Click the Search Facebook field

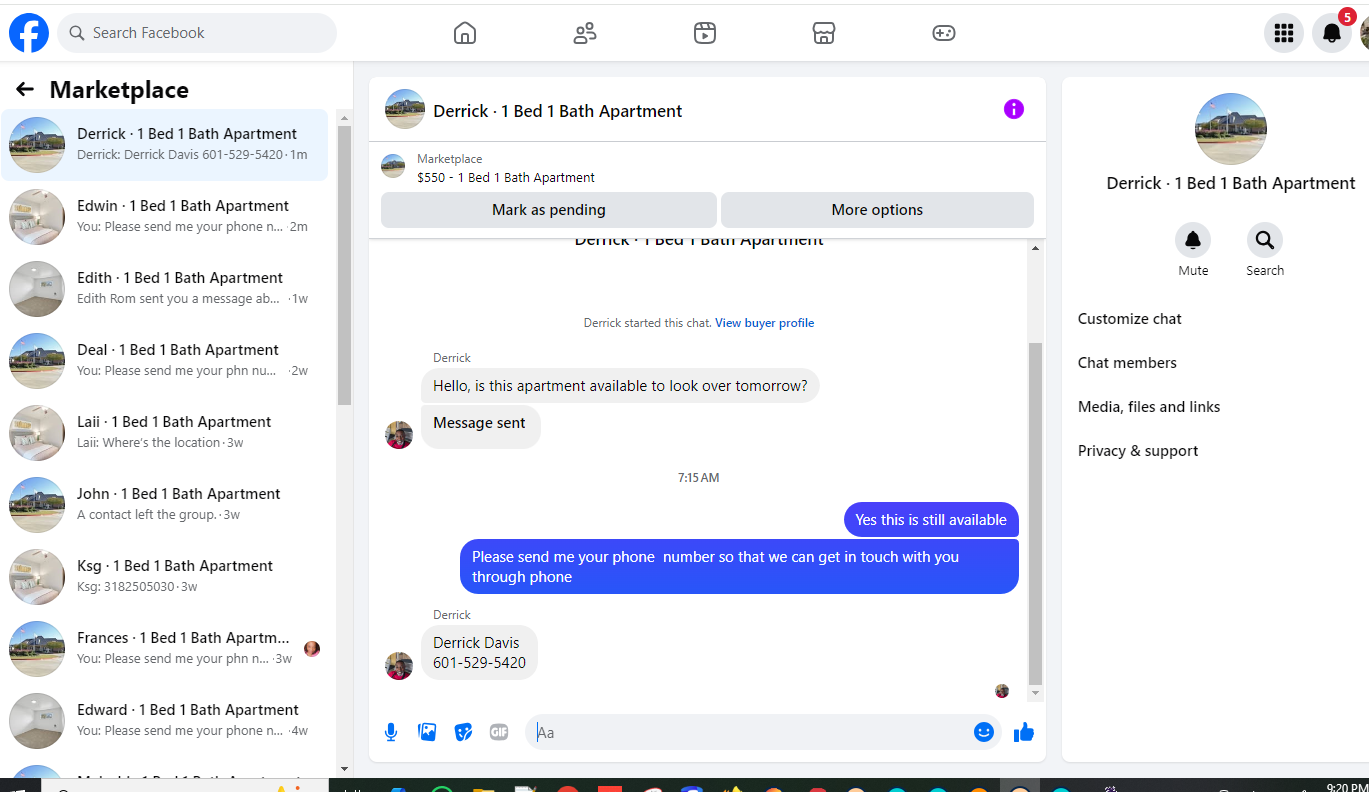click(197, 33)
